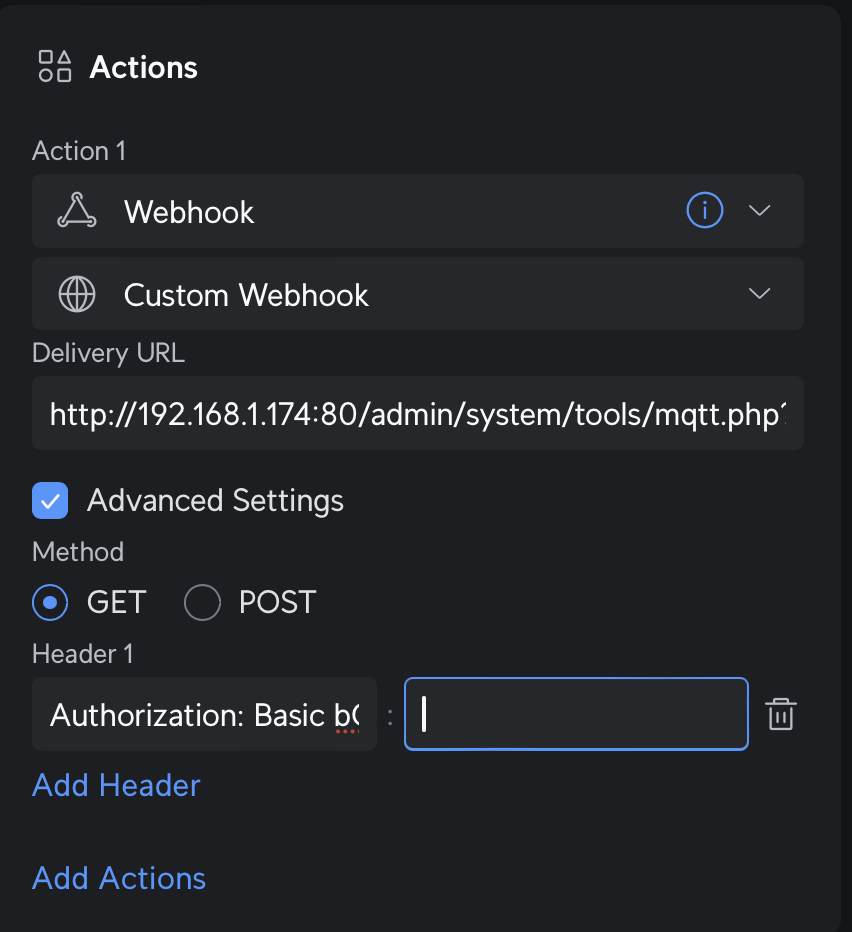852x932 pixels.
Task: Expand the Webhook action type chevron
Action: click(760, 211)
